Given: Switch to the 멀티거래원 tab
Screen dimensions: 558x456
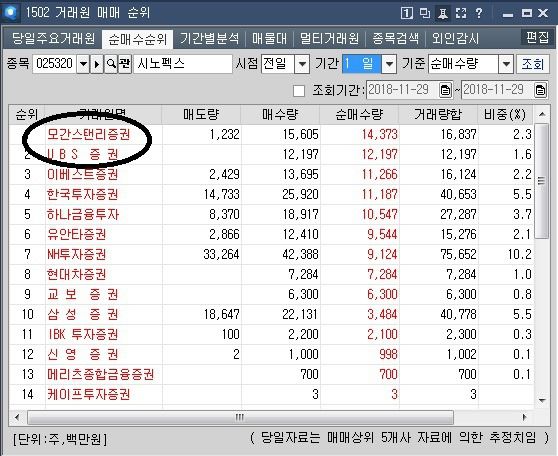Looking at the screenshot, I should click(330, 38).
